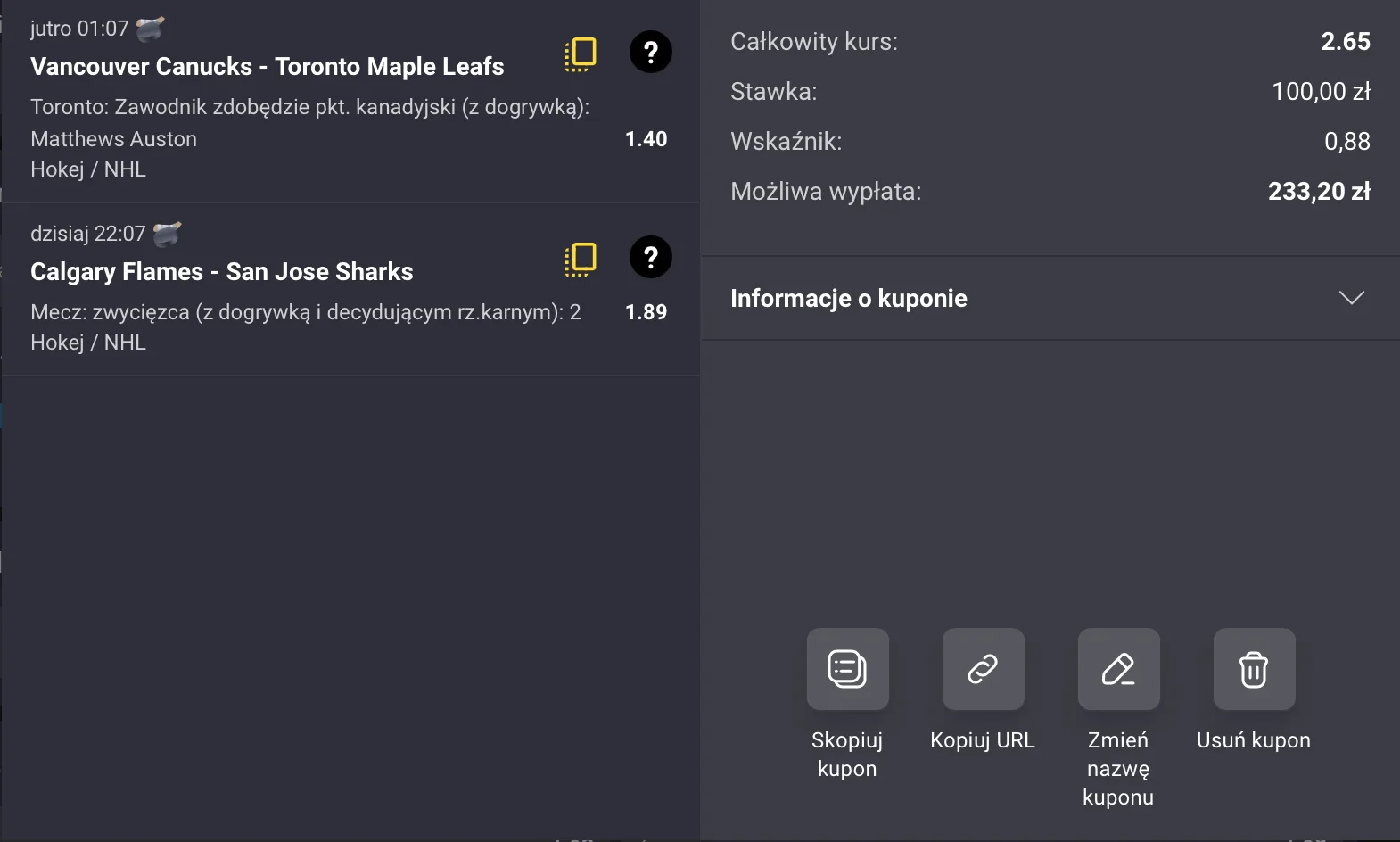Viewport: 1400px width, 842px height.
Task: Click the hockey icon next to dzisiaj 22:07
Action: (167, 234)
